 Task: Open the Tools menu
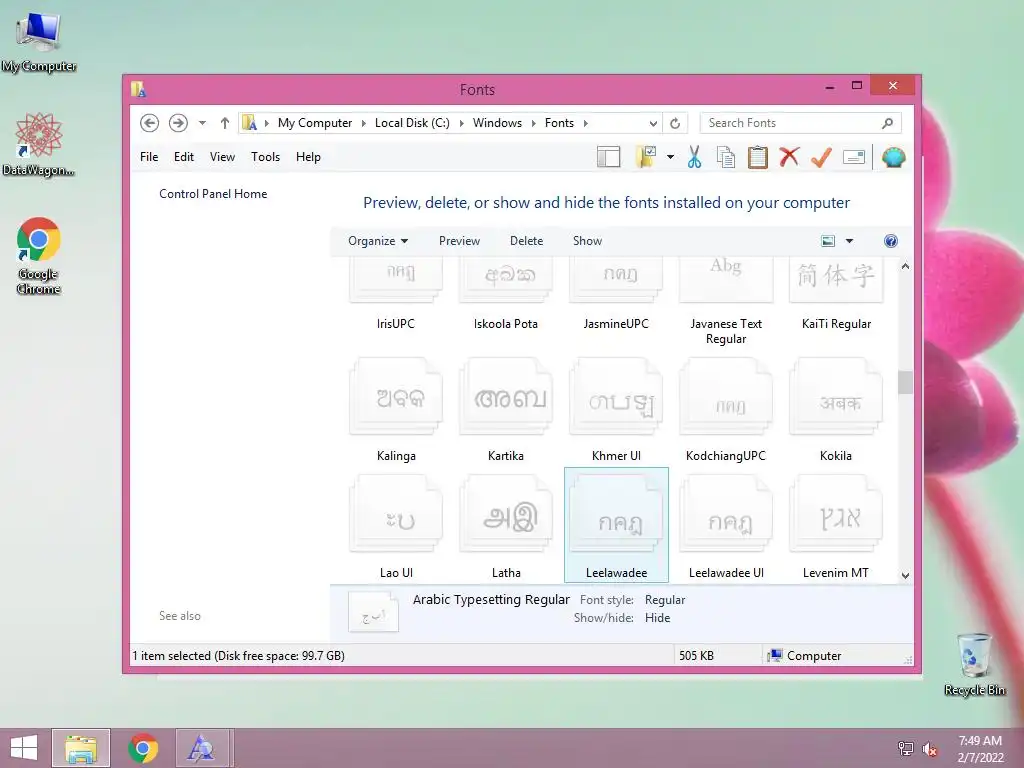[265, 157]
